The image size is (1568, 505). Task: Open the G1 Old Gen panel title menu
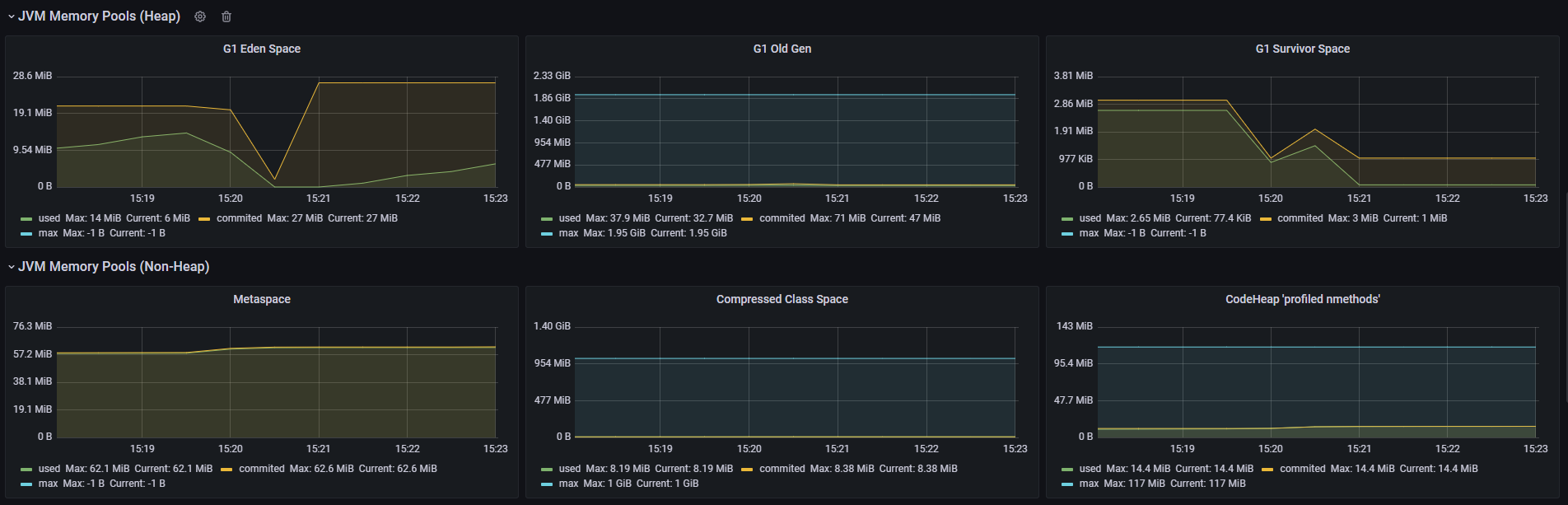[x=782, y=49]
